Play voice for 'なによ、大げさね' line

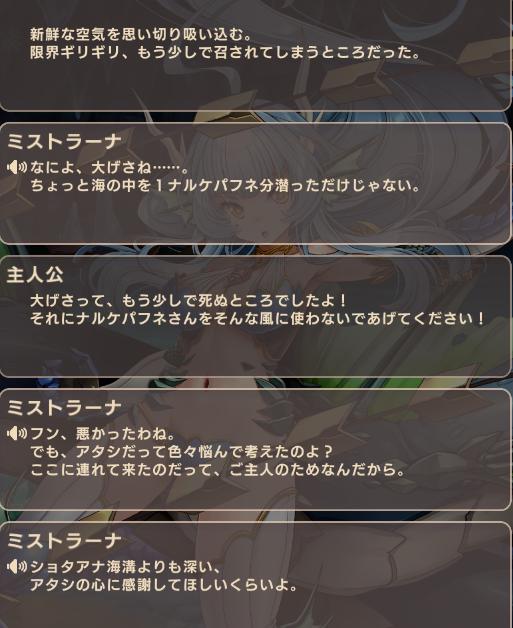point(17,167)
